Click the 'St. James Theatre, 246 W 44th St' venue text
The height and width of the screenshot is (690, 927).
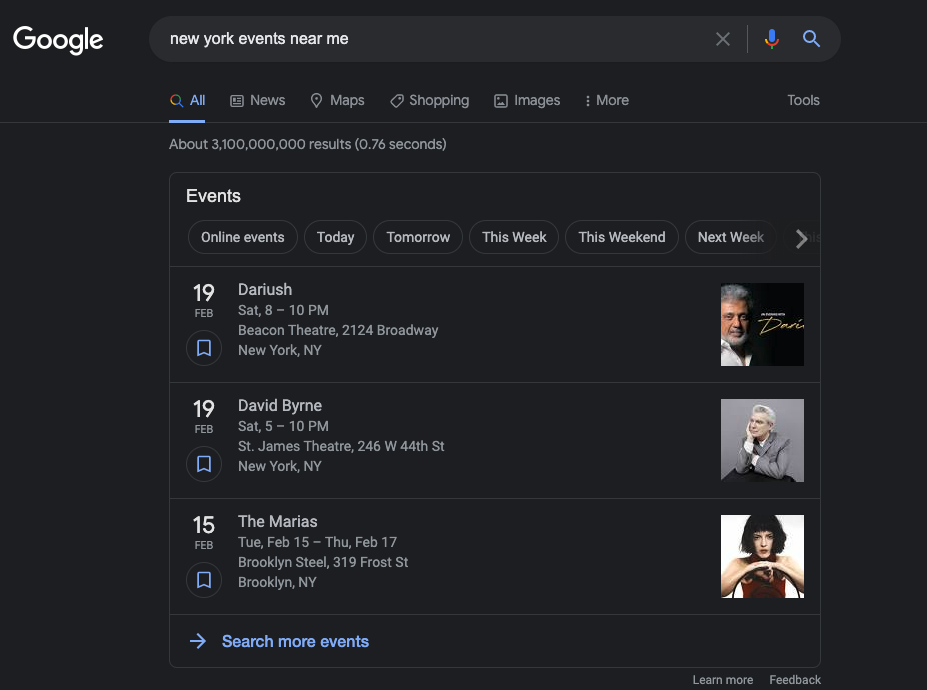[x=341, y=446]
